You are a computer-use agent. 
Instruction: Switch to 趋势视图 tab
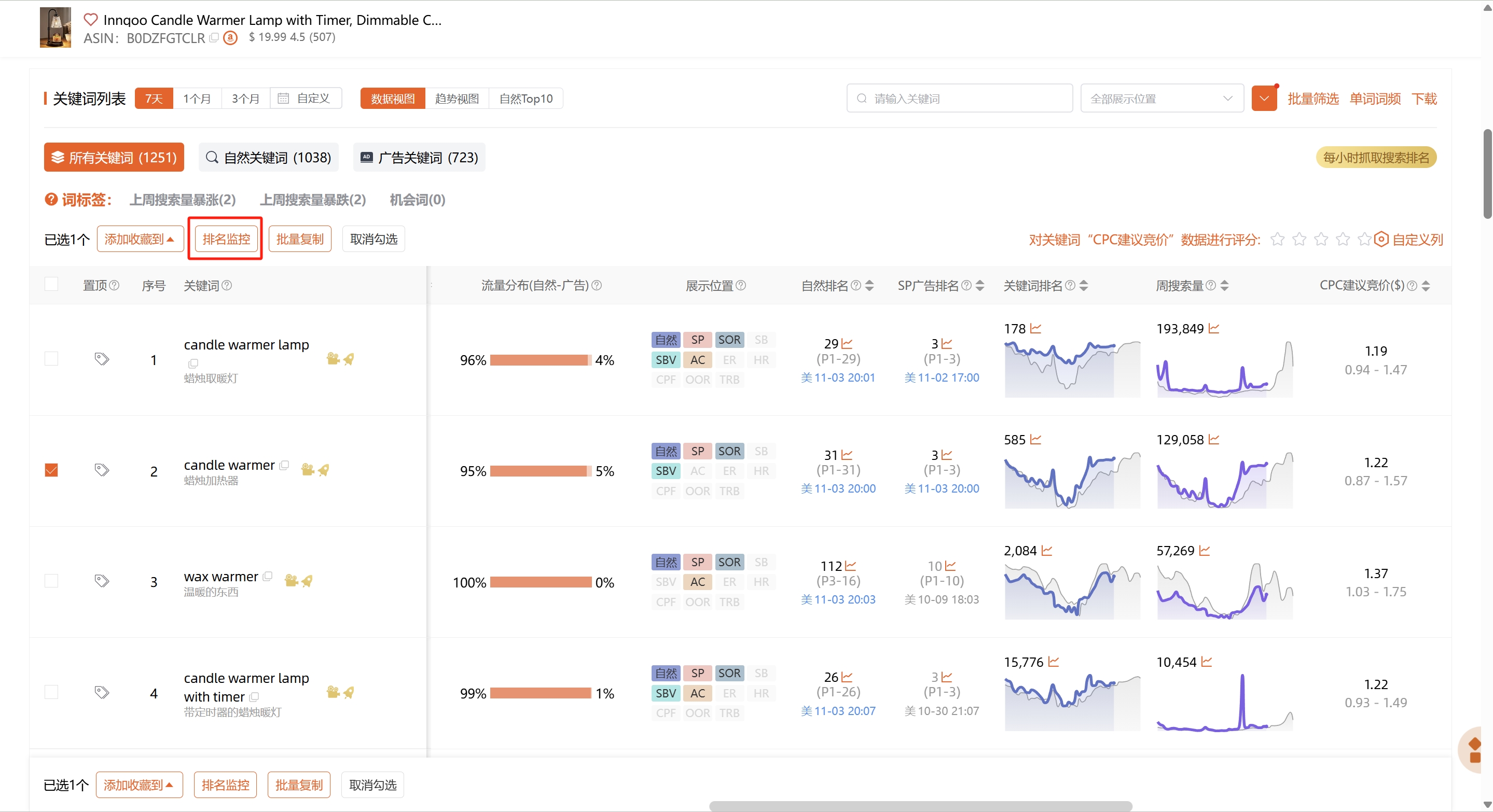coord(457,99)
